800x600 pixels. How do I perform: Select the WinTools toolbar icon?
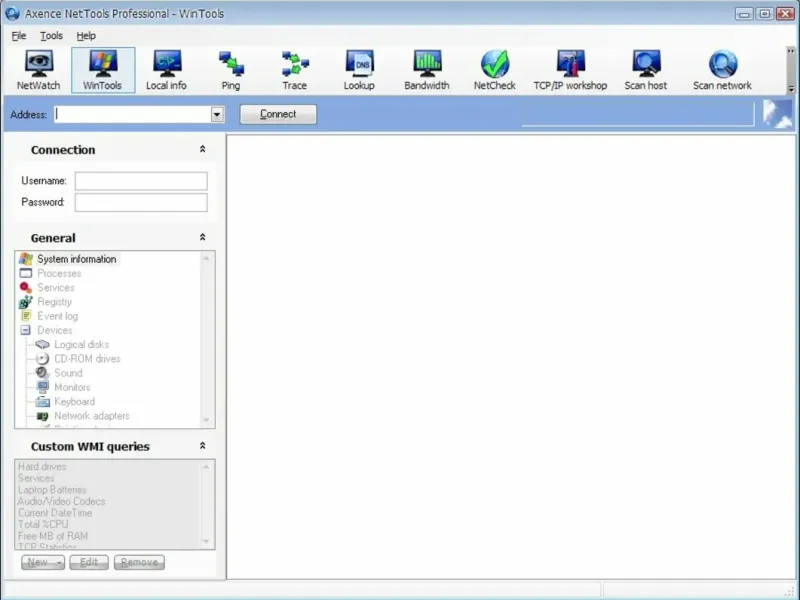[103, 70]
